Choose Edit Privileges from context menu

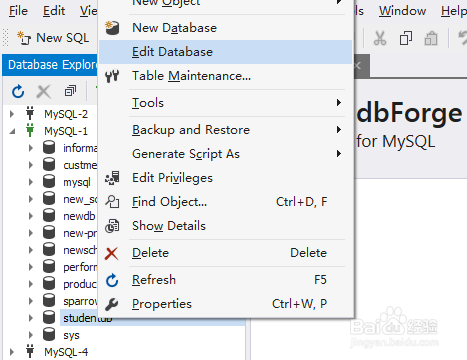click(x=226, y=178)
